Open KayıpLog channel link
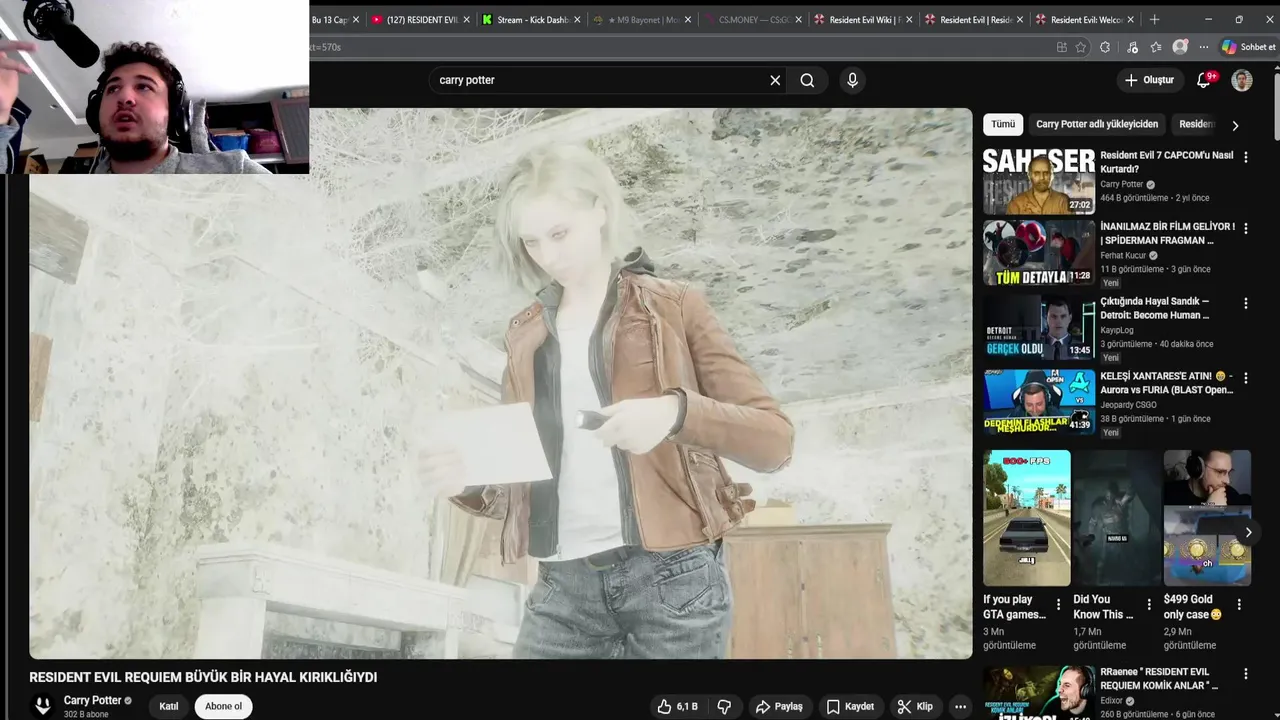The width and height of the screenshot is (1280, 720). pos(1117,330)
